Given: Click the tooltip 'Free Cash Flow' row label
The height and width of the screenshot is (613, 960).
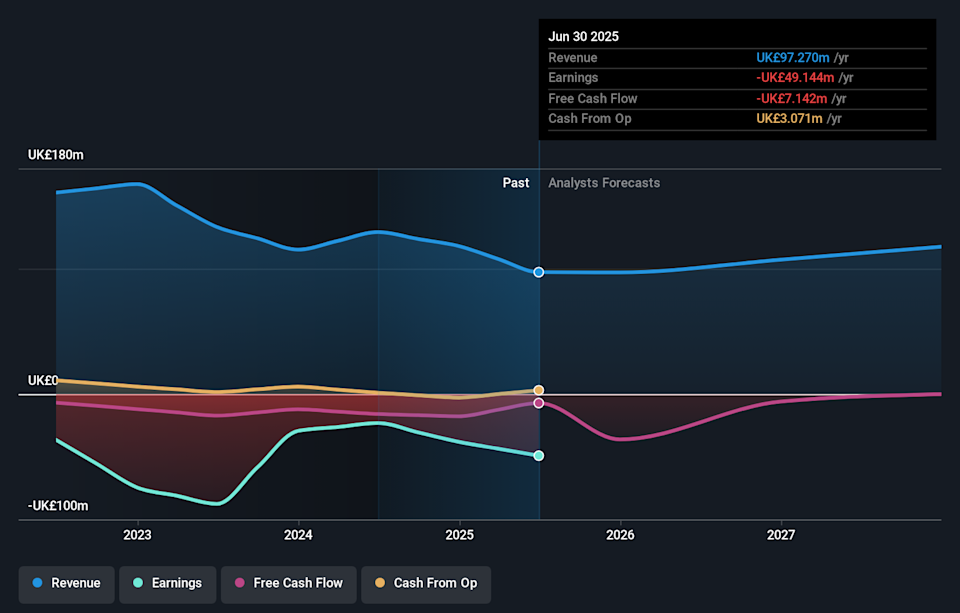Looking at the screenshot, I should click(593, 99).
